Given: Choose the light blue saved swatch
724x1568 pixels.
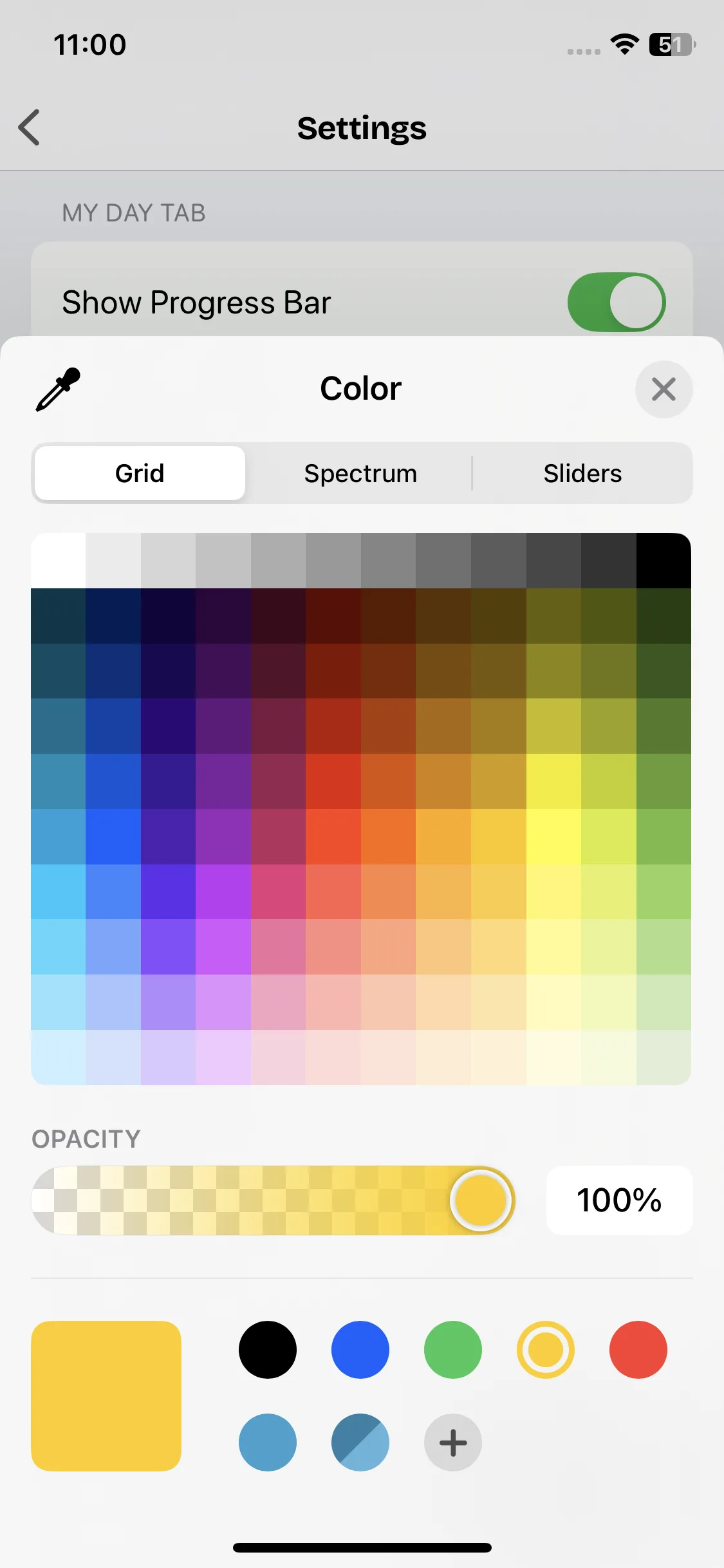Looking at the screenshot, I should [268, 1442].
